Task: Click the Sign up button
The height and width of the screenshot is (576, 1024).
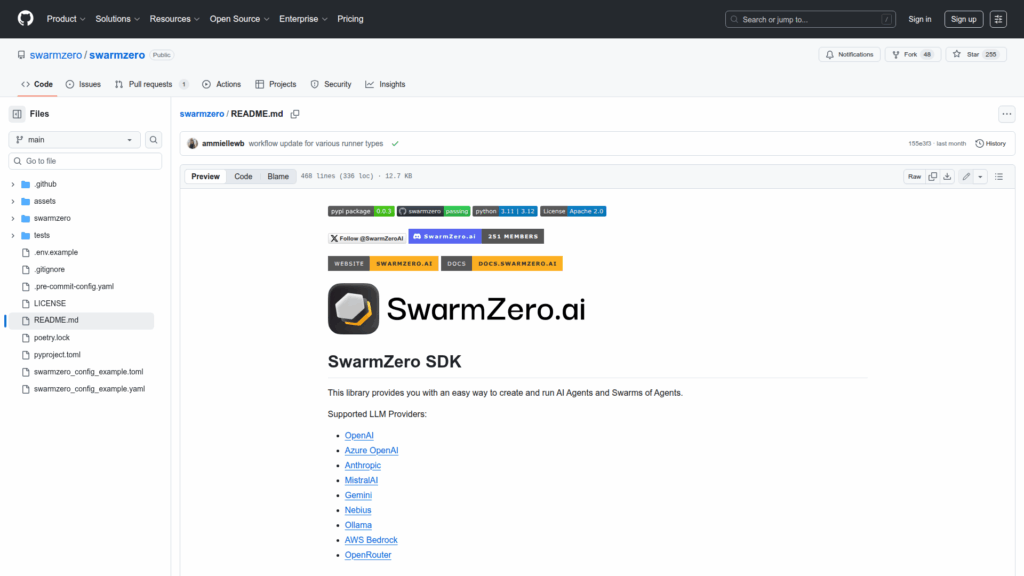Action: pyautogui.click(x=963, y=19)
